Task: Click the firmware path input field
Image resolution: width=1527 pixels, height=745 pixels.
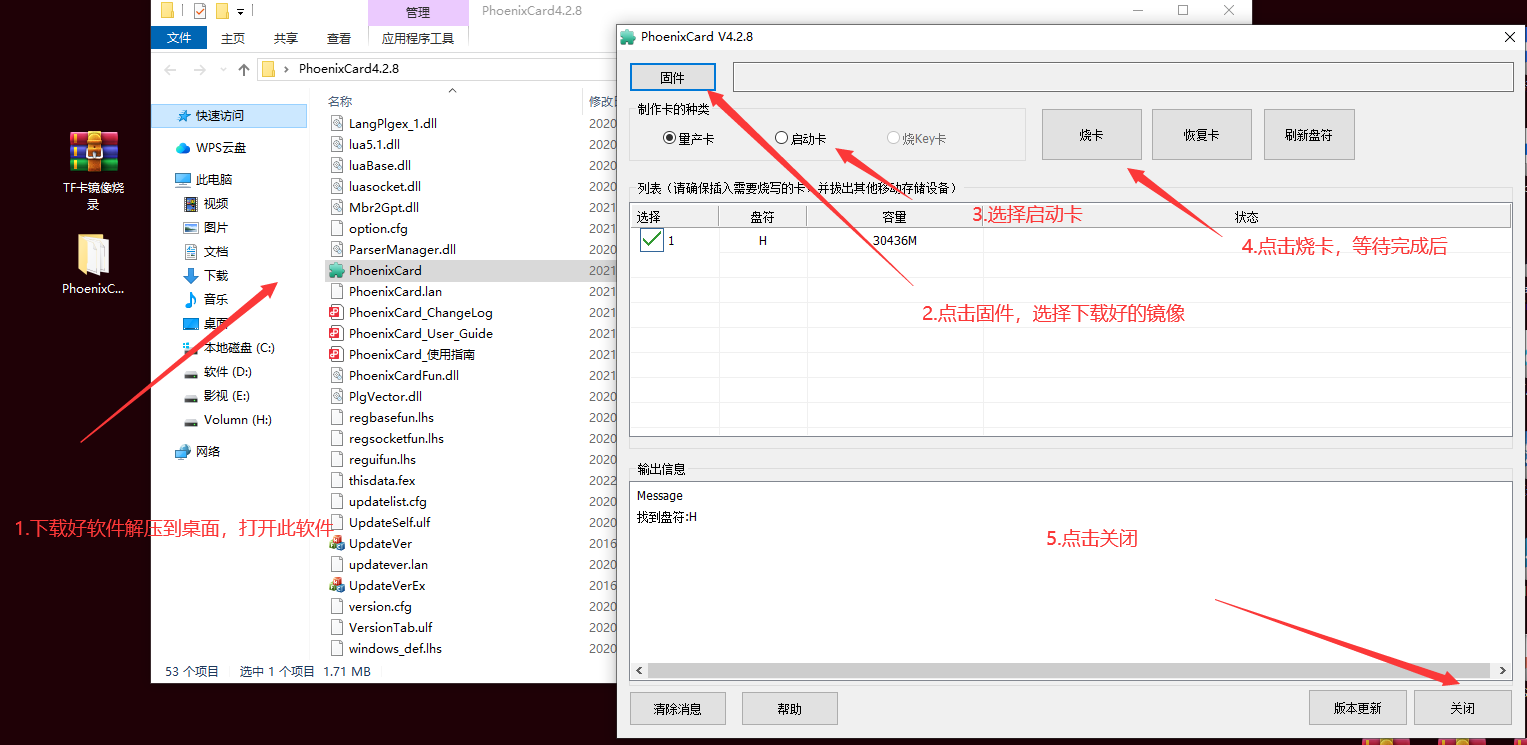Action: click(1123, 77)
